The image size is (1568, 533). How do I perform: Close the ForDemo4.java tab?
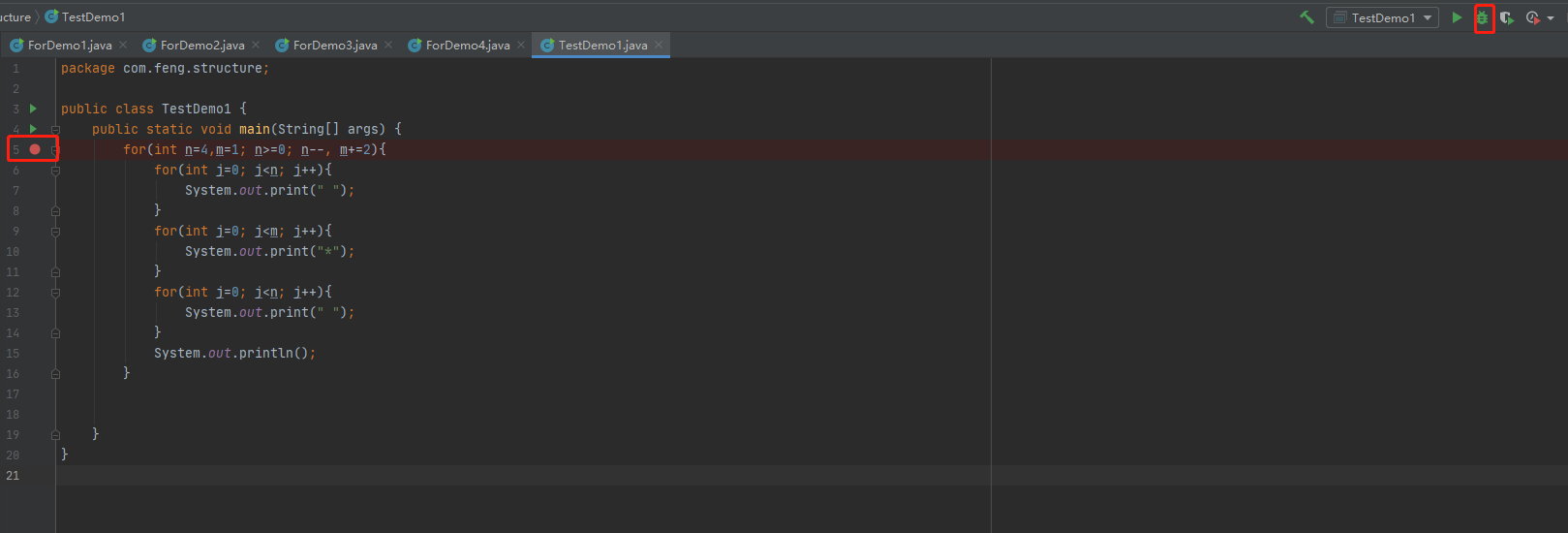(521, 45)
